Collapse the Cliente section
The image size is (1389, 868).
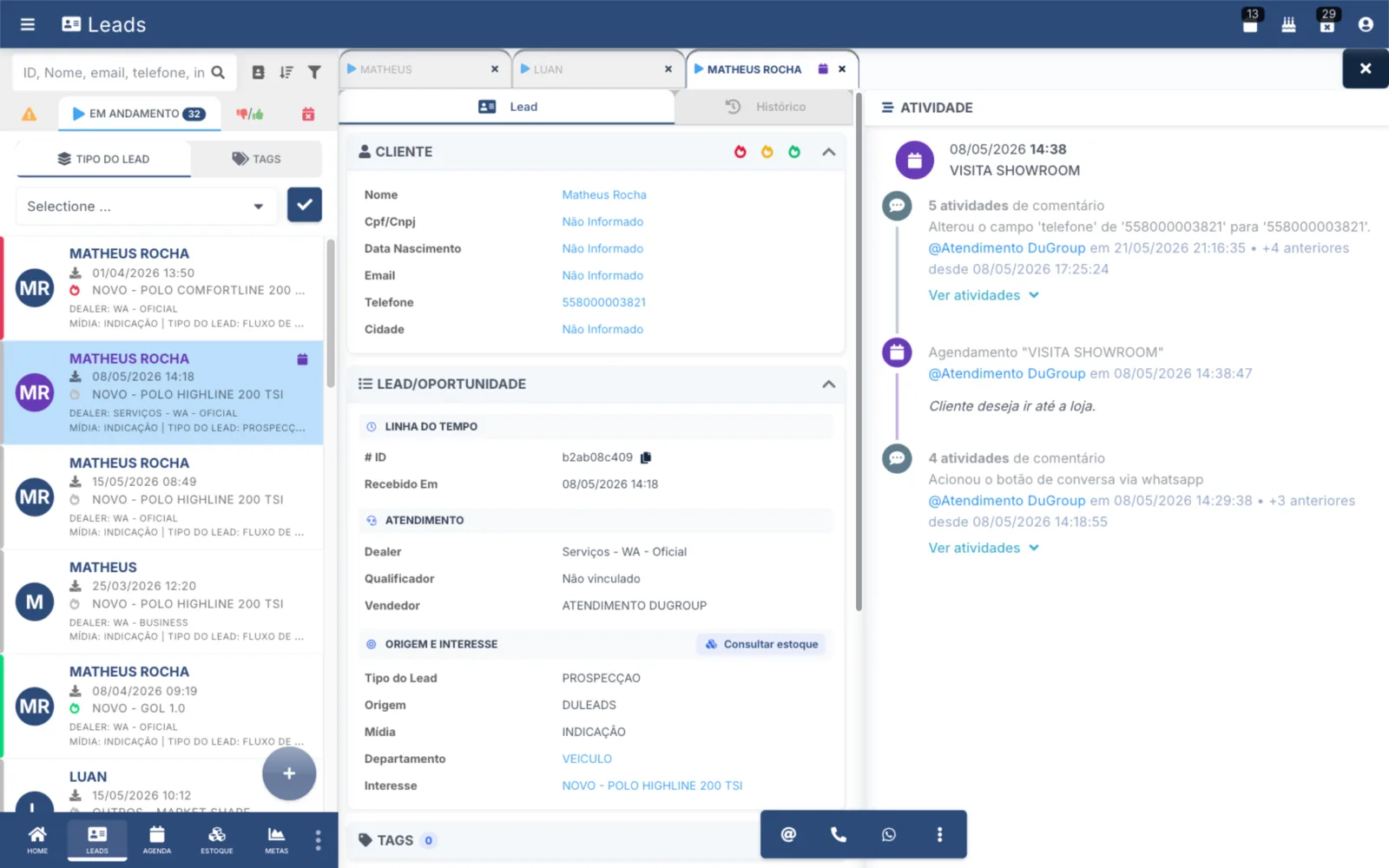829,152
